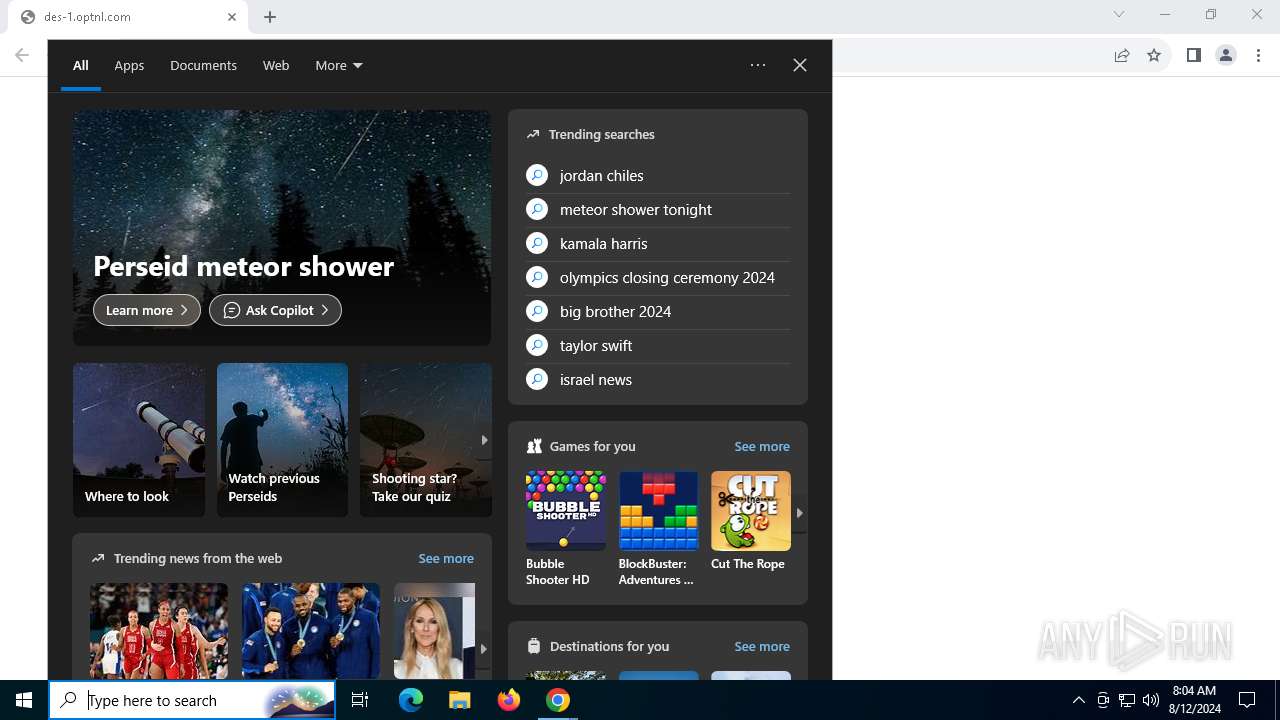Advance trending news carousel arrow
1280x720 pixels.
click(x=483, y=648)
